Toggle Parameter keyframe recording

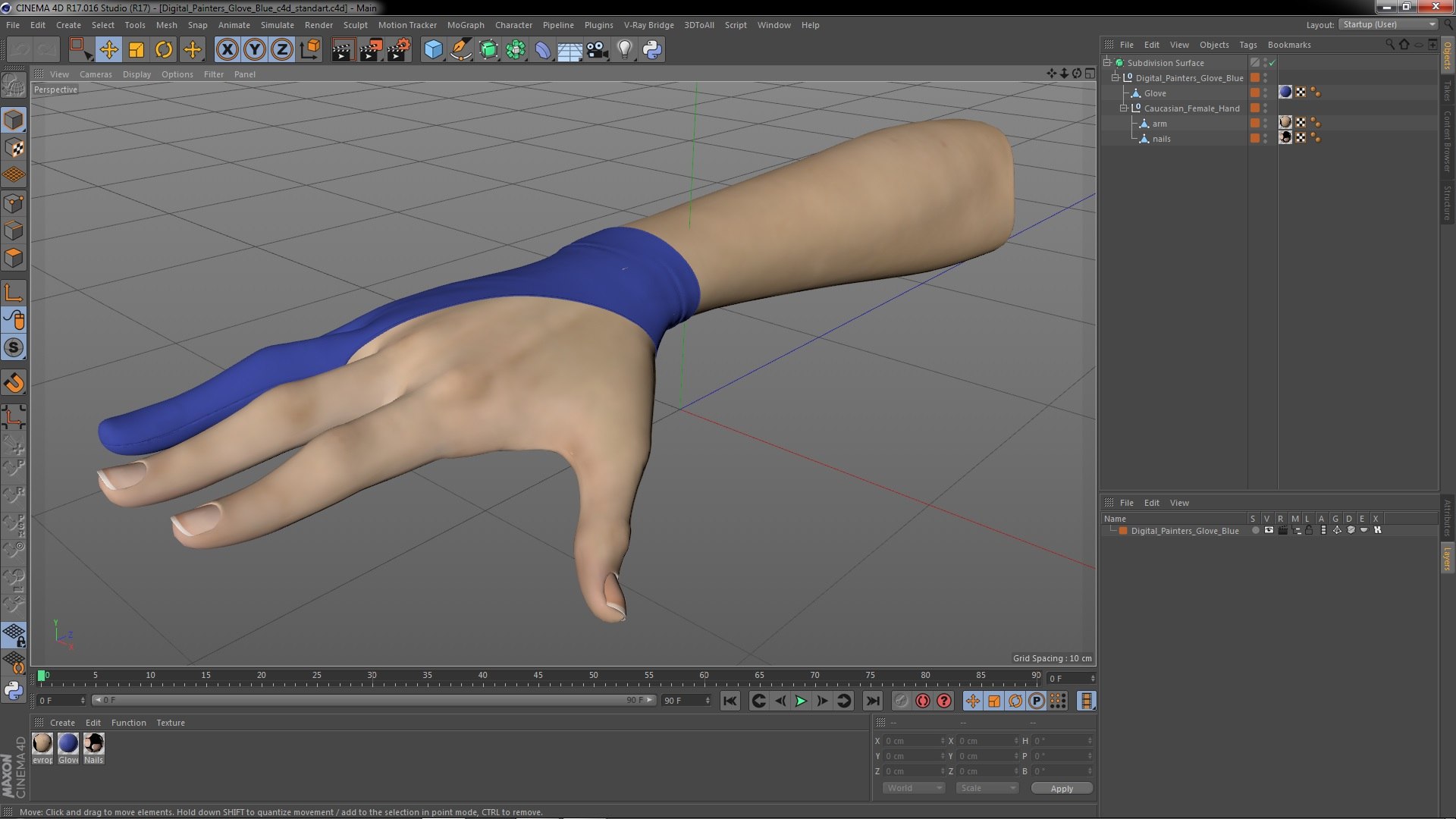(1037, 701)
